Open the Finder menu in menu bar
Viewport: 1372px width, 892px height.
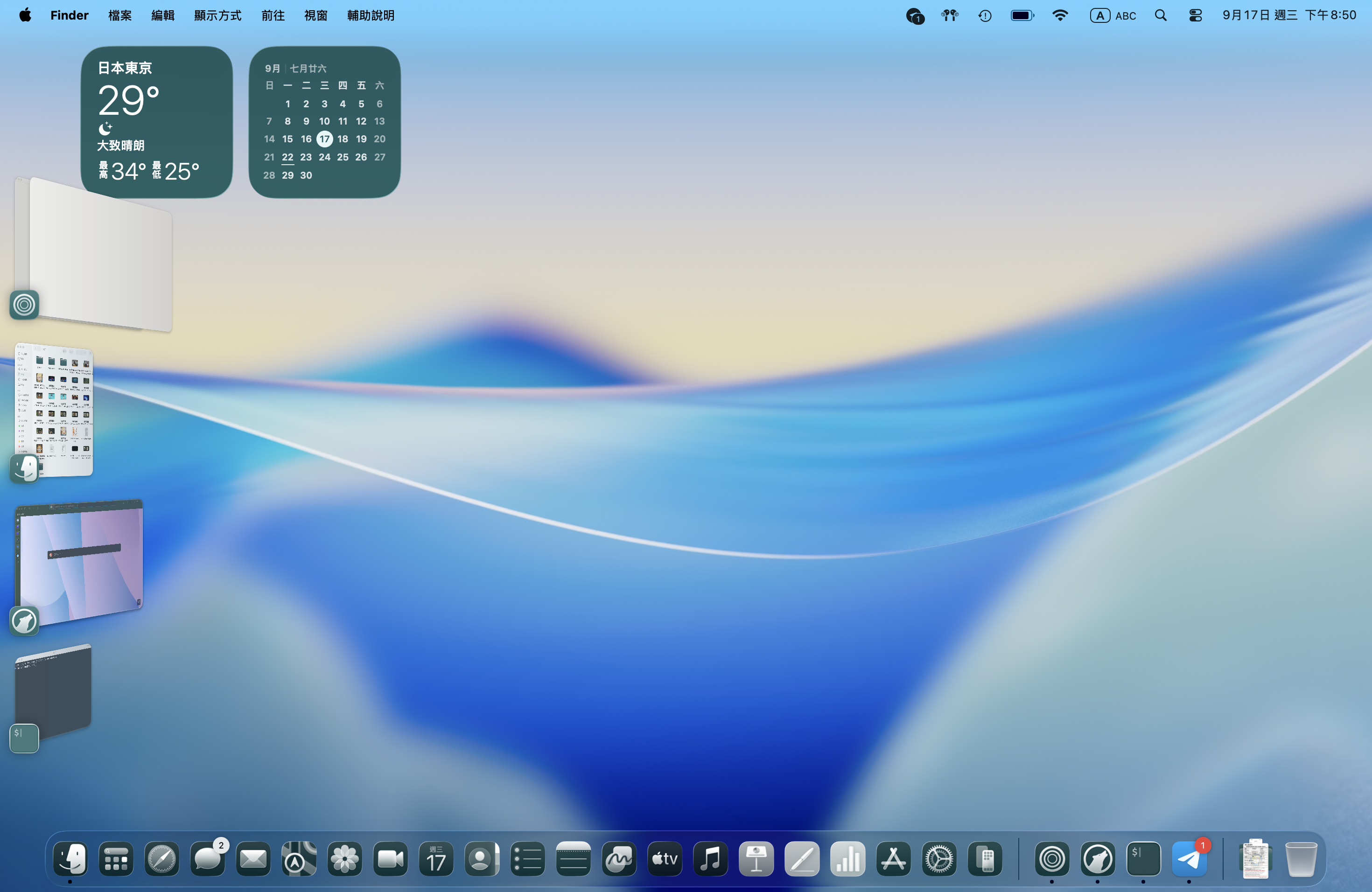(x=69, y=15)
